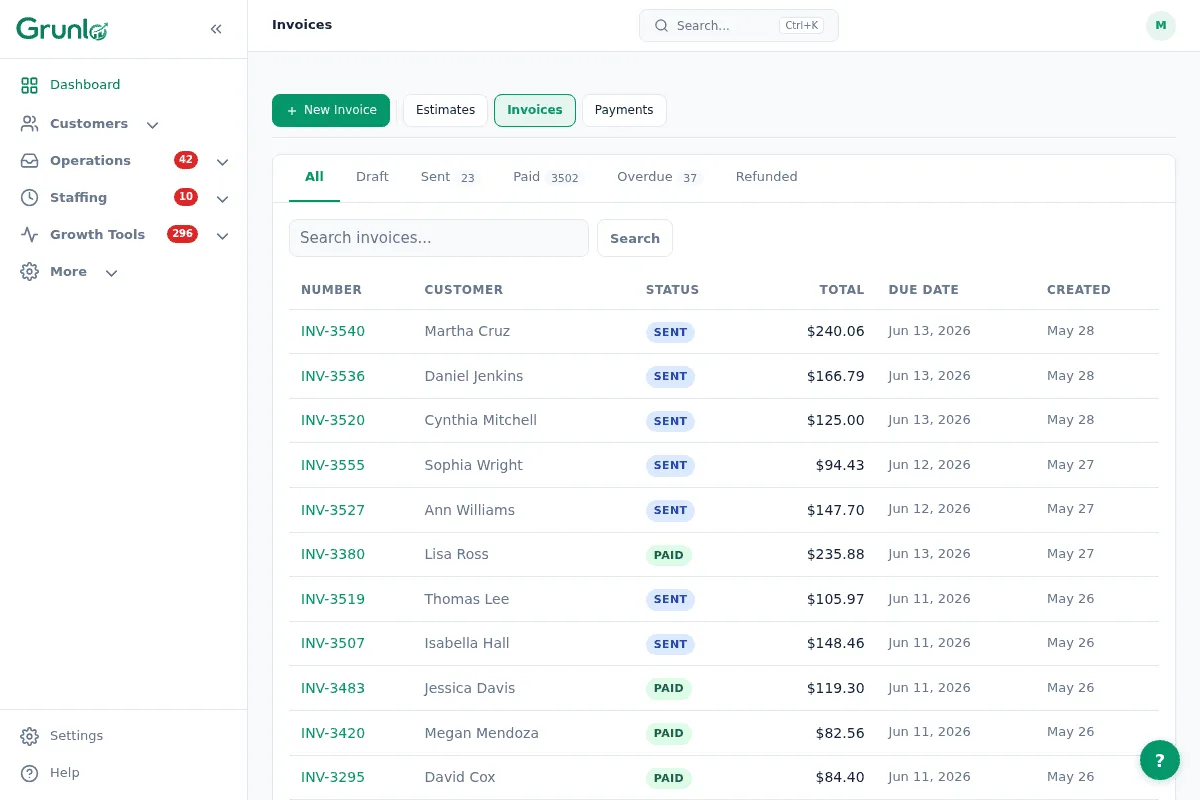Switch to the Sent tab
The width and height of the screenshot is (1200, 800).
click(451, 177)
